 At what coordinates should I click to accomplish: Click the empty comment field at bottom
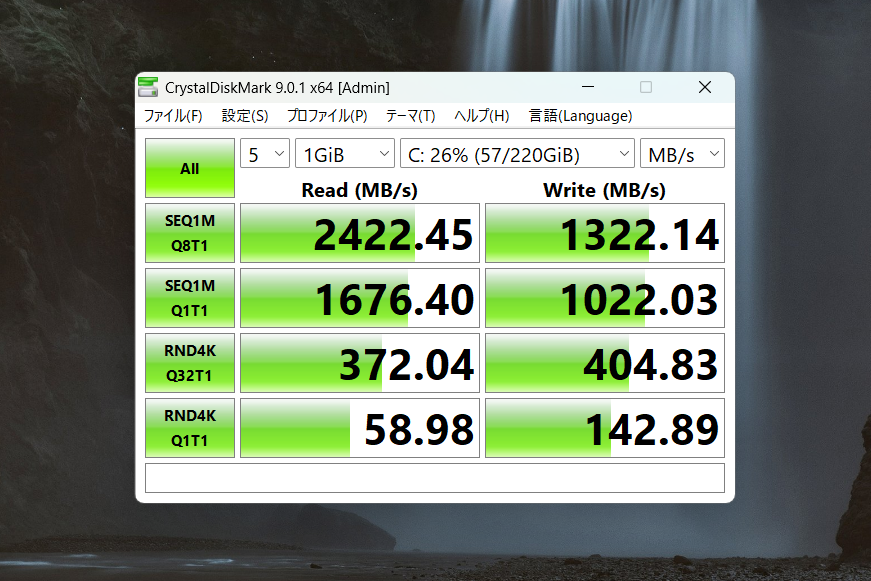coord(435,478)
